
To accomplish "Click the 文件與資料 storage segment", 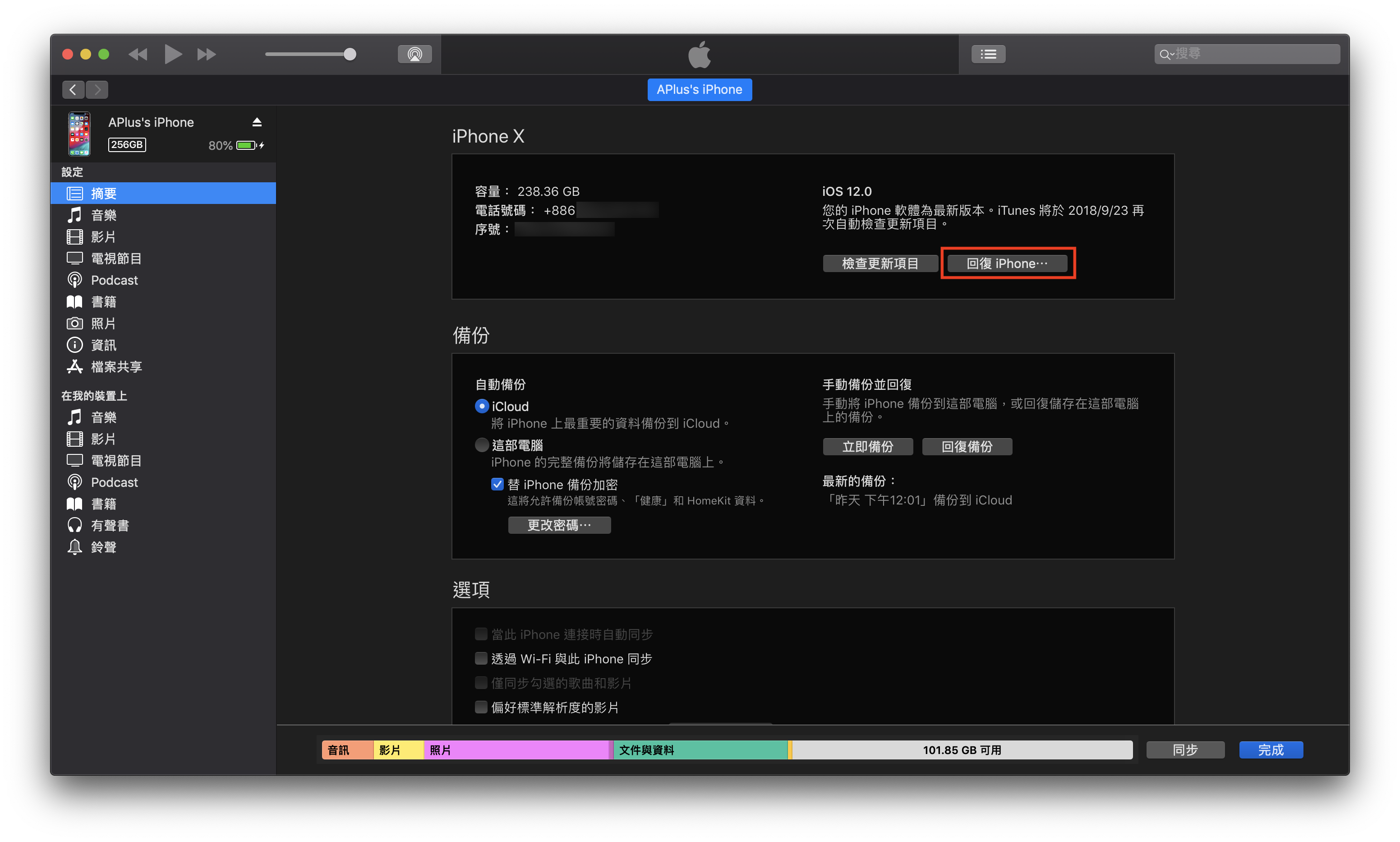I will click(x=700, y=749).
